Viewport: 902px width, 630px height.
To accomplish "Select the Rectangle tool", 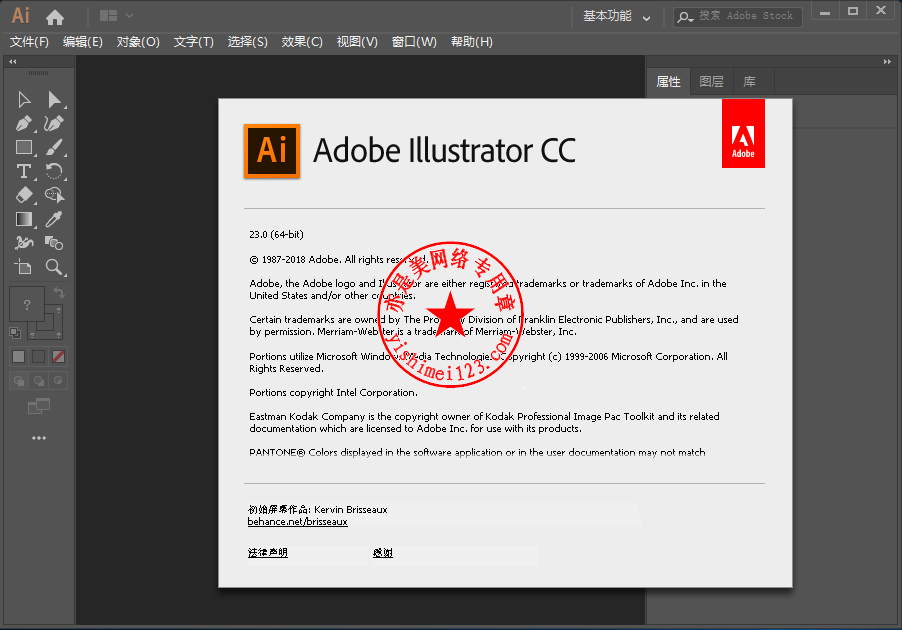I will click(24, 147).
